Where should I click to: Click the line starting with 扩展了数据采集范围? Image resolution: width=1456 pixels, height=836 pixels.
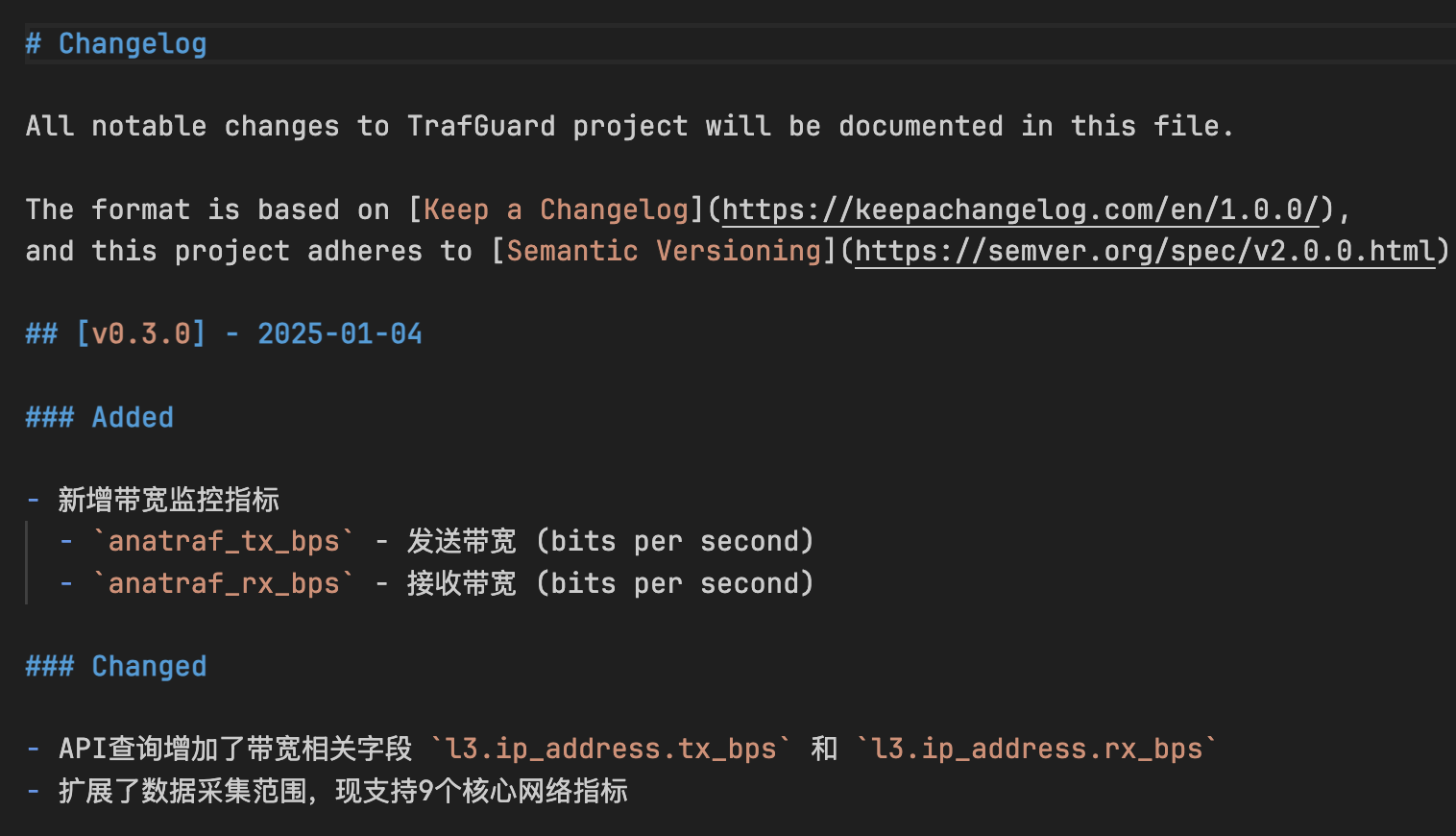coord(343,791)
